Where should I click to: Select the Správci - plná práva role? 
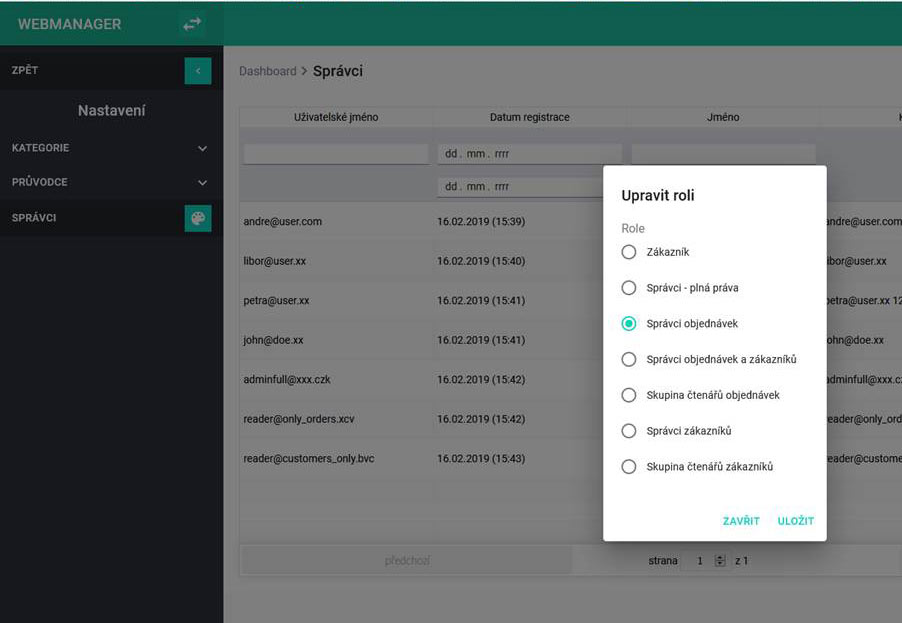629,288
